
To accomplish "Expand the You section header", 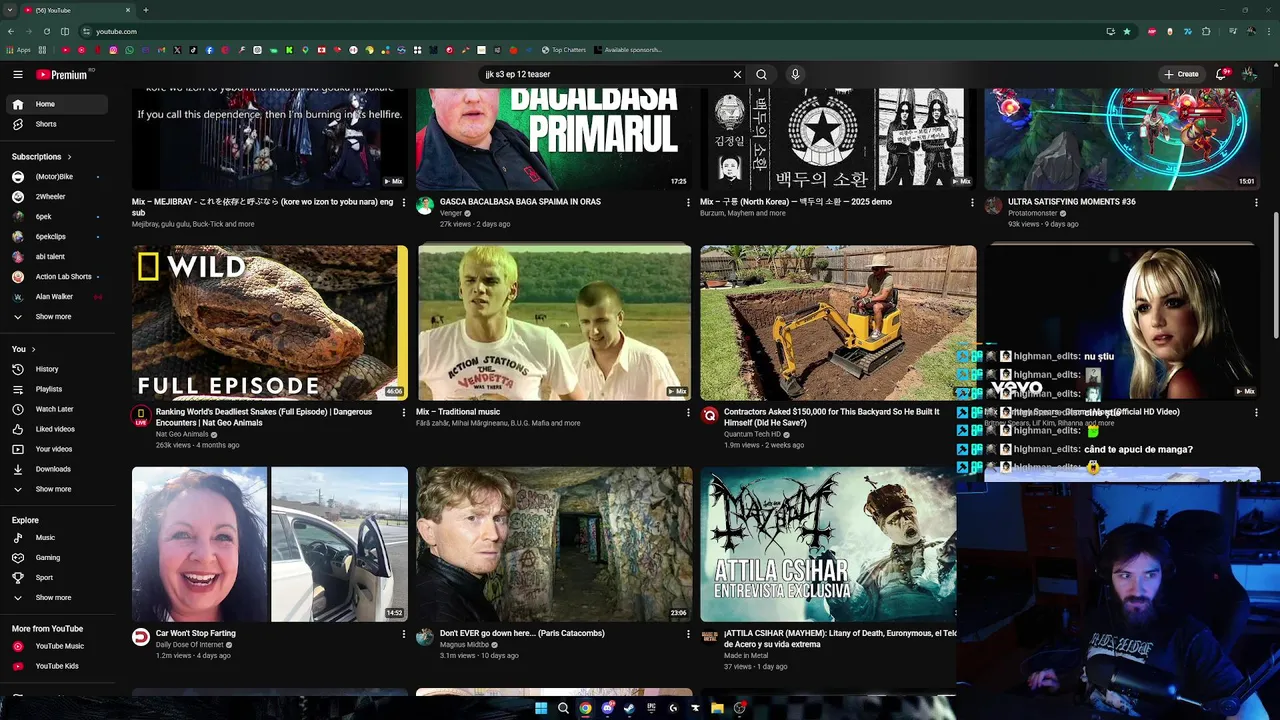I will click(x=23, y=349).
